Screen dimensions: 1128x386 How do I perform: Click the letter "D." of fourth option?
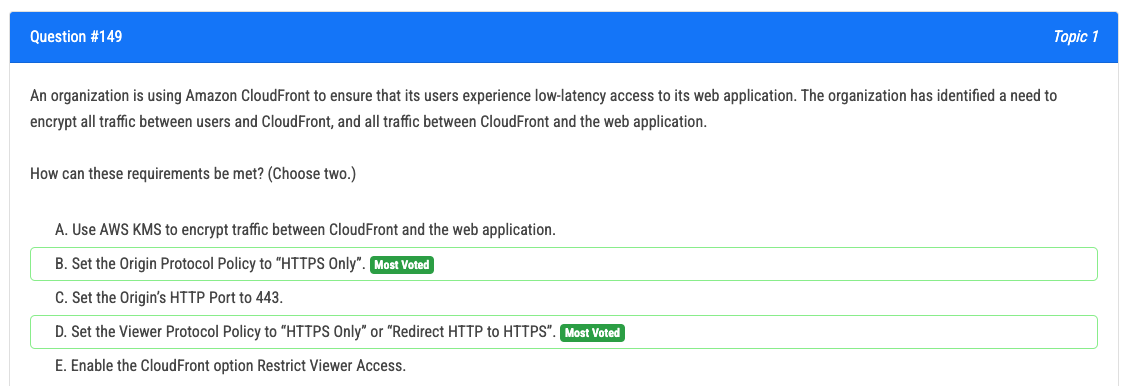[x=61, y=331]
